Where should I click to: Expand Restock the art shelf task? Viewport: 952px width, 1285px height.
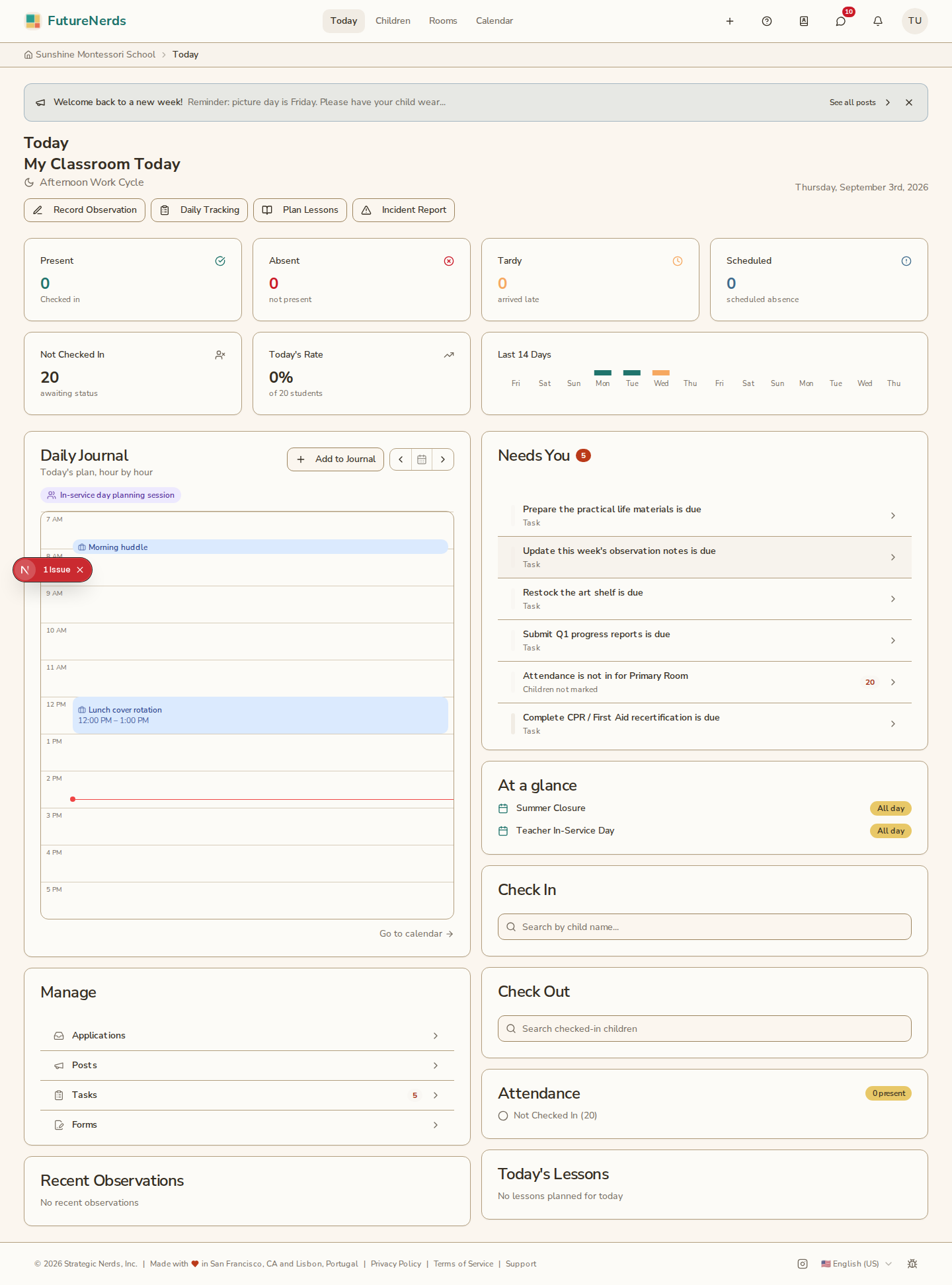[x=705, y=599]
